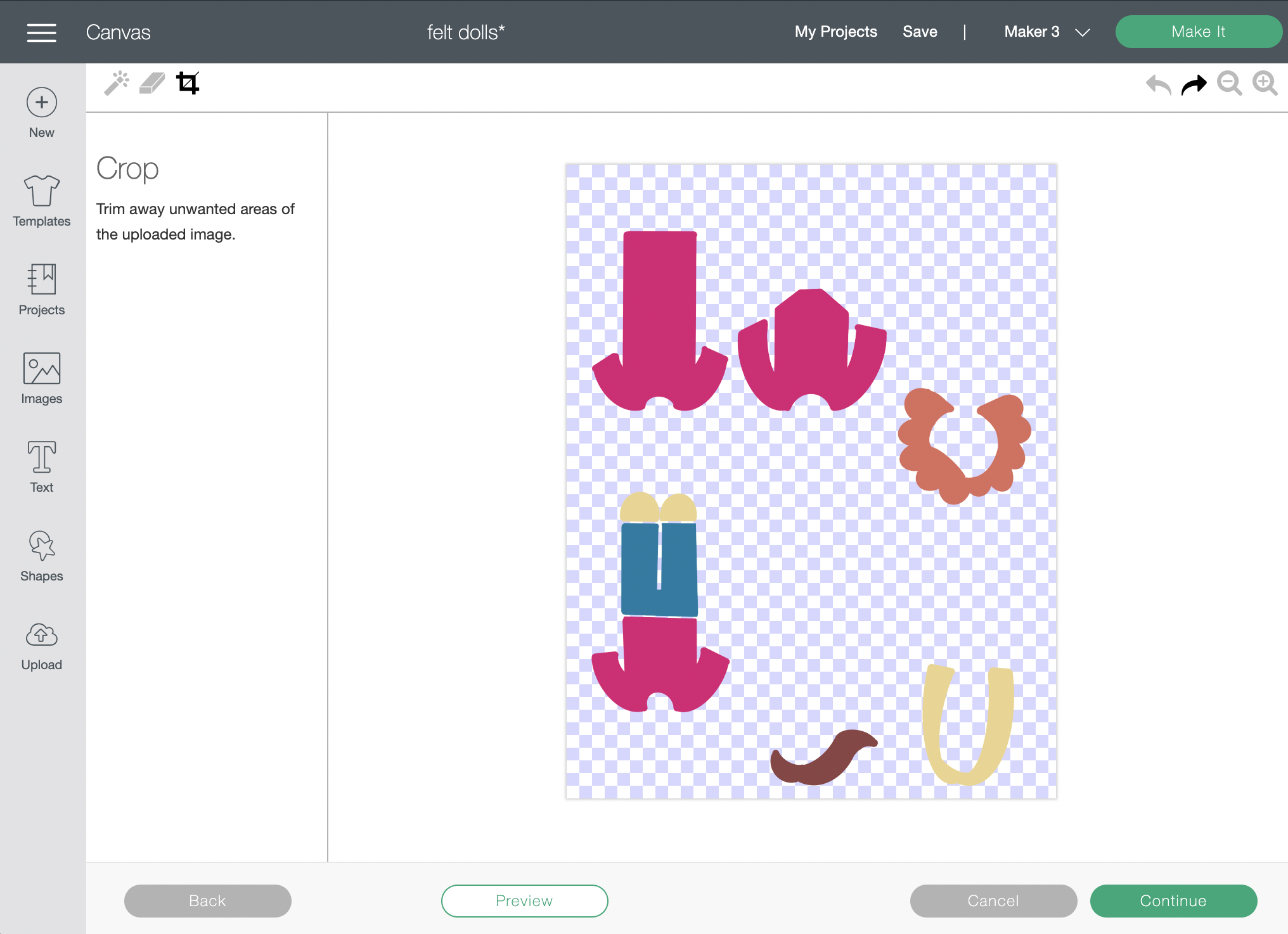The width and height of the screenshot is (1288, 934).
Task: Go Back to the previous step
Action: (208, 900)
